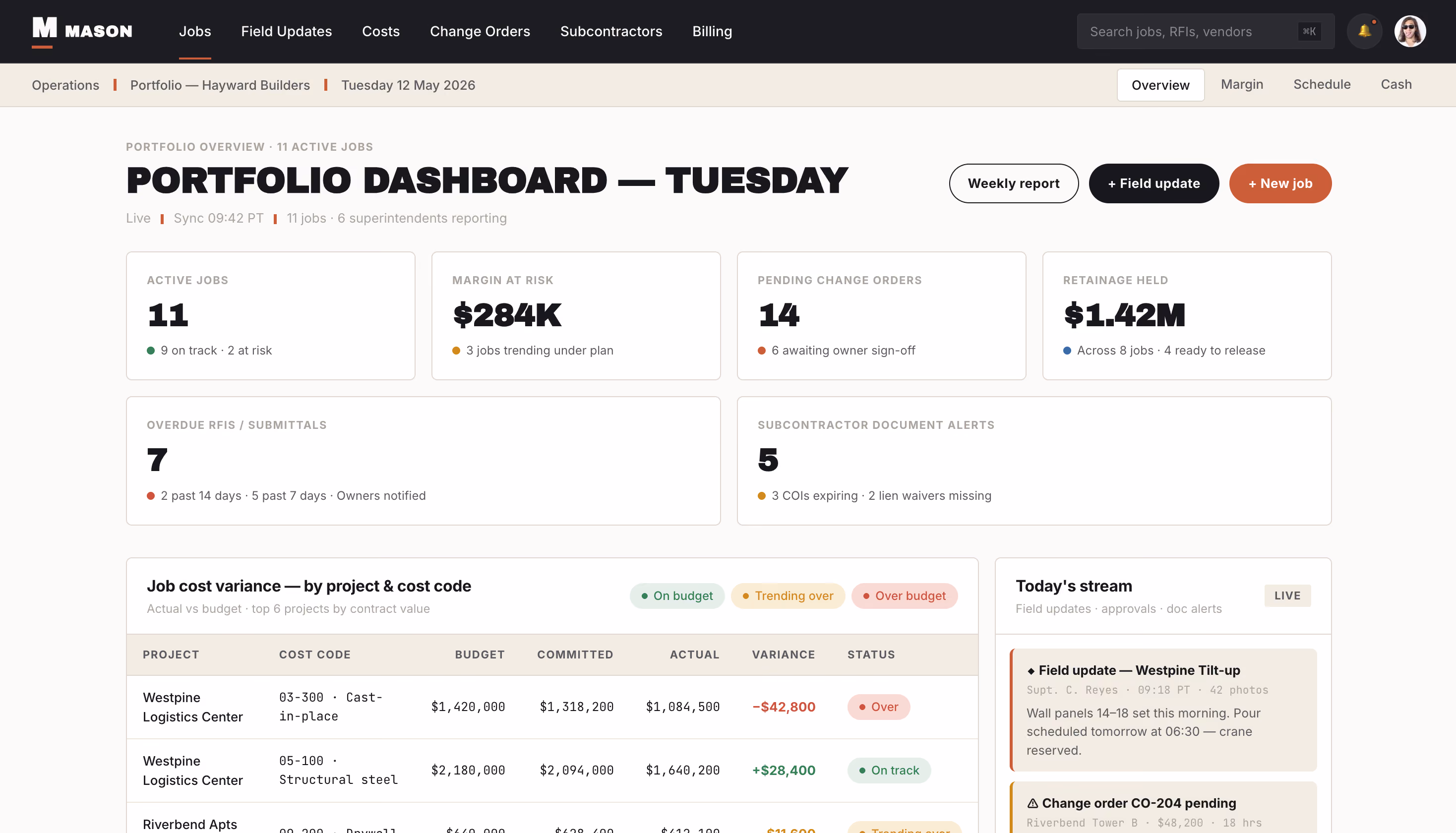1456x833 pixels.
Task: Toggle the On budget filter chip
Action: point(677,595)
